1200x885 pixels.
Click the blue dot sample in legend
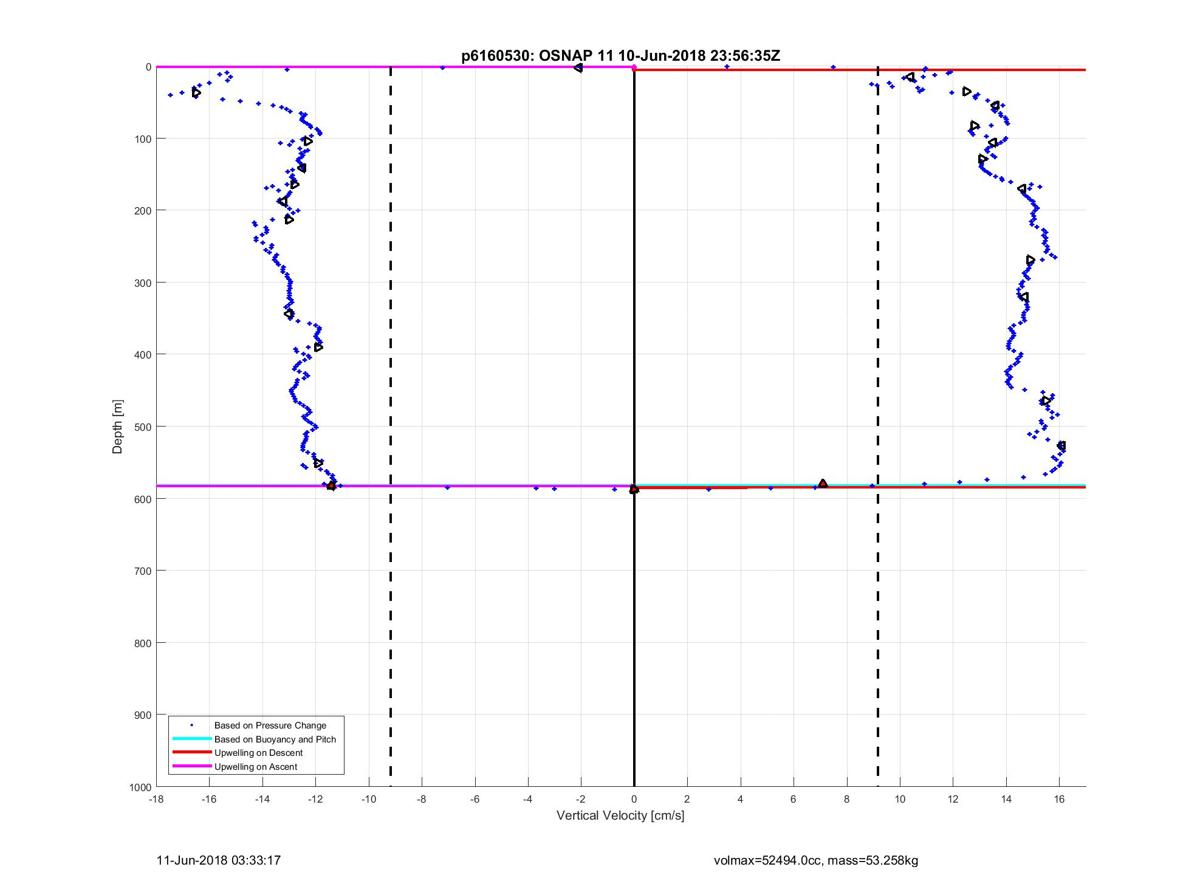tap(191, 725)
